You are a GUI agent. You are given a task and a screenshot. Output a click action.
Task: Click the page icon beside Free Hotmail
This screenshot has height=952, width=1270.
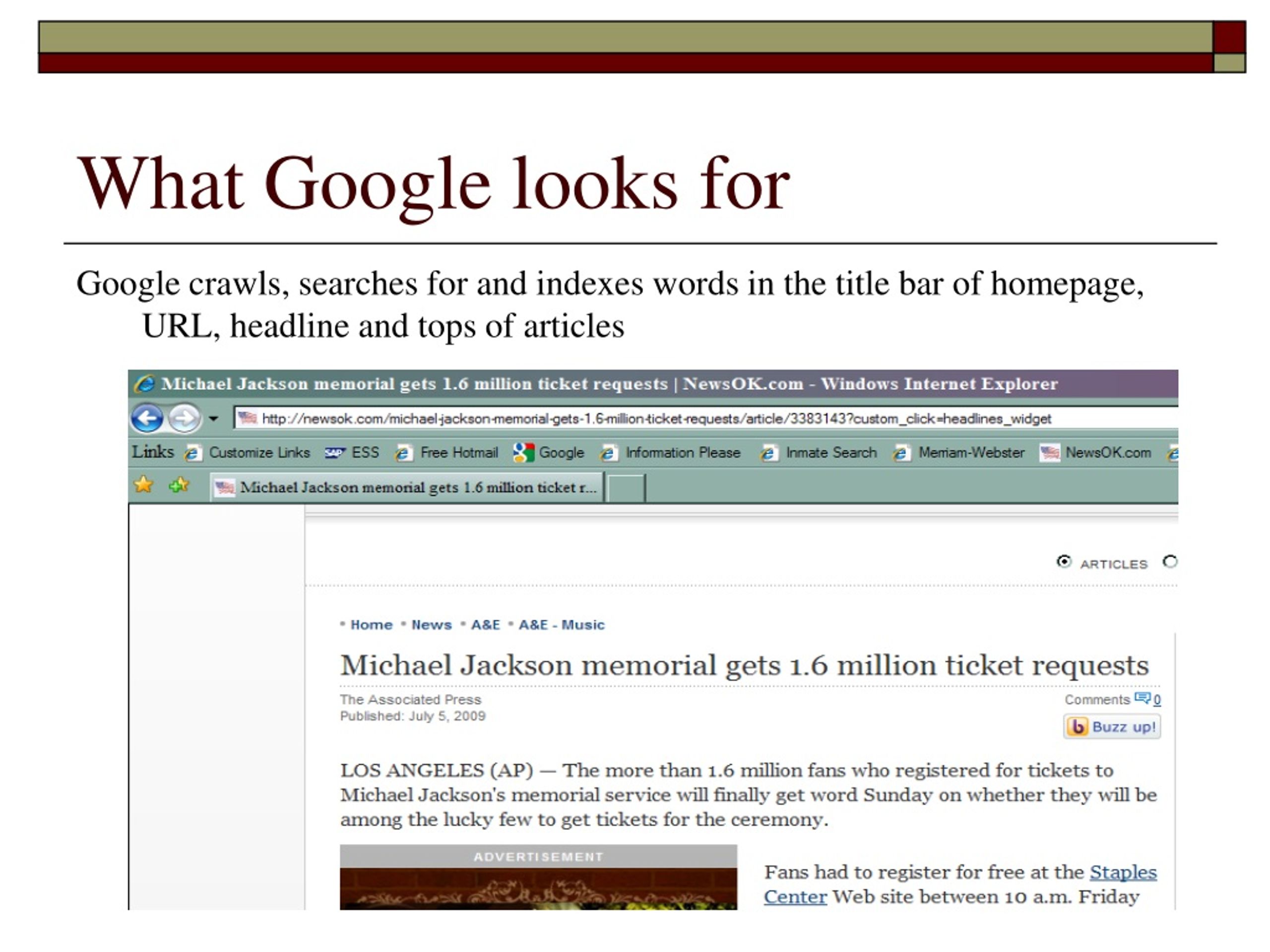tap(404, 453)
